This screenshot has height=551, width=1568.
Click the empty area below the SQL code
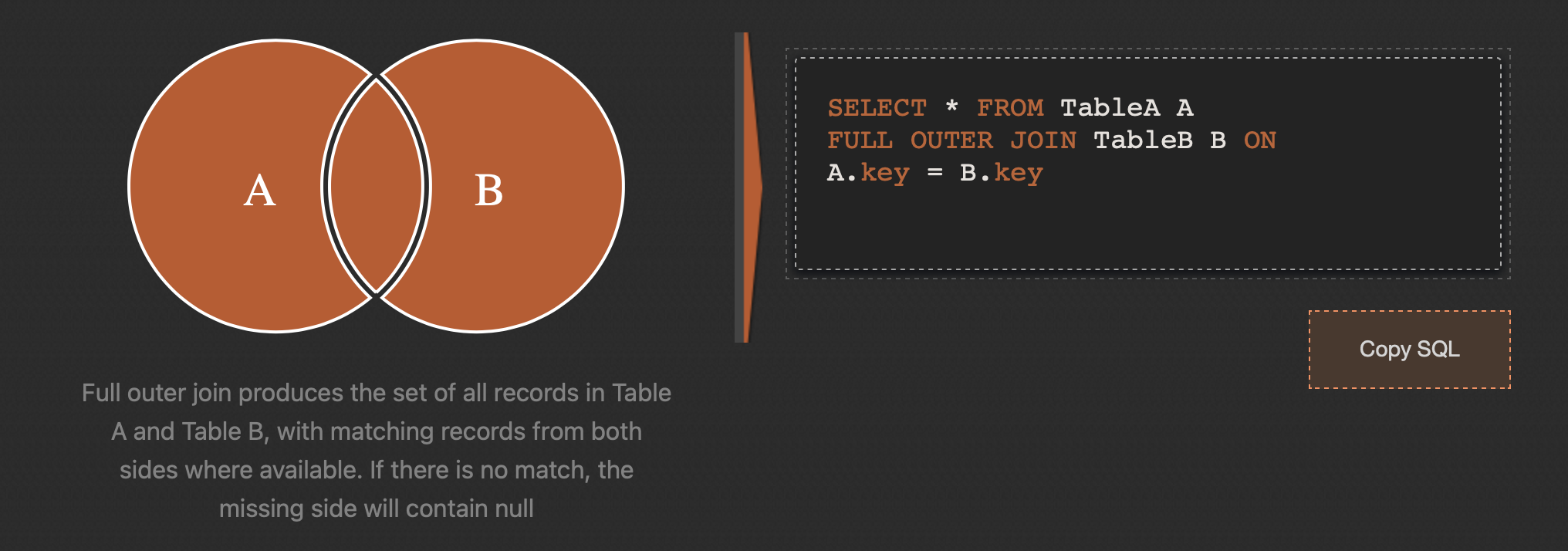coord(1148,228)
